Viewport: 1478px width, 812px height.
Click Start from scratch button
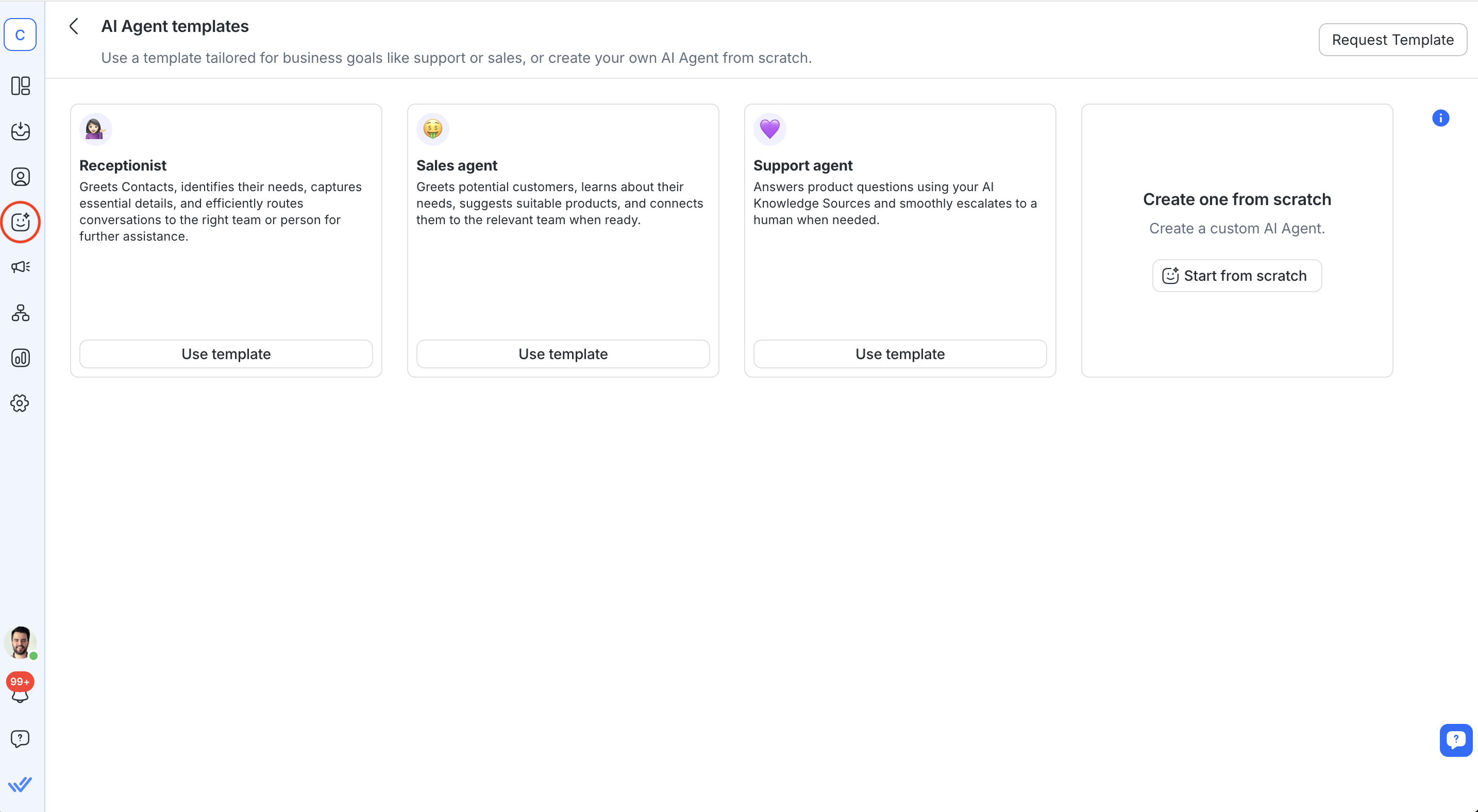[x=1236, y=276]
